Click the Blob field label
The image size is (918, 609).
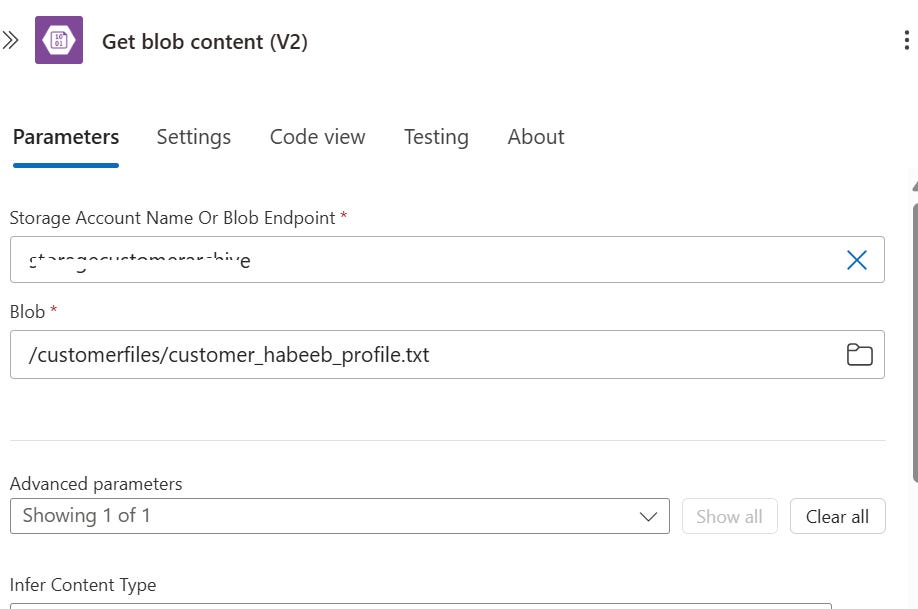tap(27, 312)
